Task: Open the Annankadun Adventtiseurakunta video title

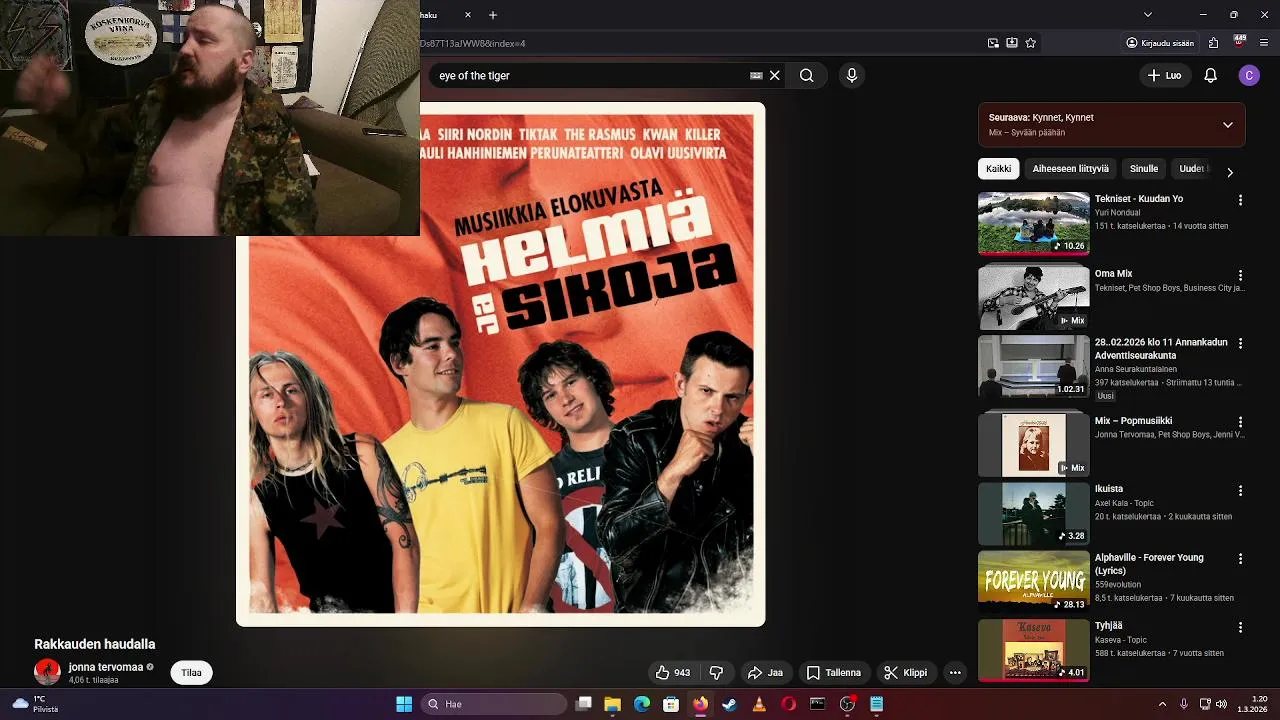Action: point(1161,349)
